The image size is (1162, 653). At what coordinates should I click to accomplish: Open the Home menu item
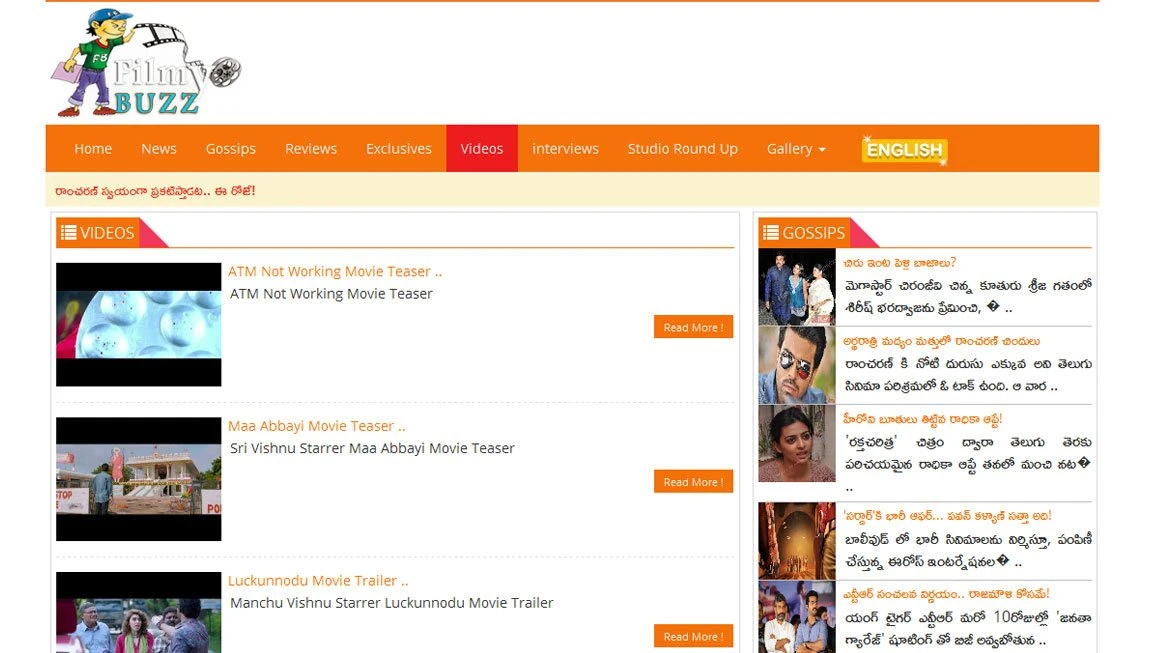click(93, 149)
